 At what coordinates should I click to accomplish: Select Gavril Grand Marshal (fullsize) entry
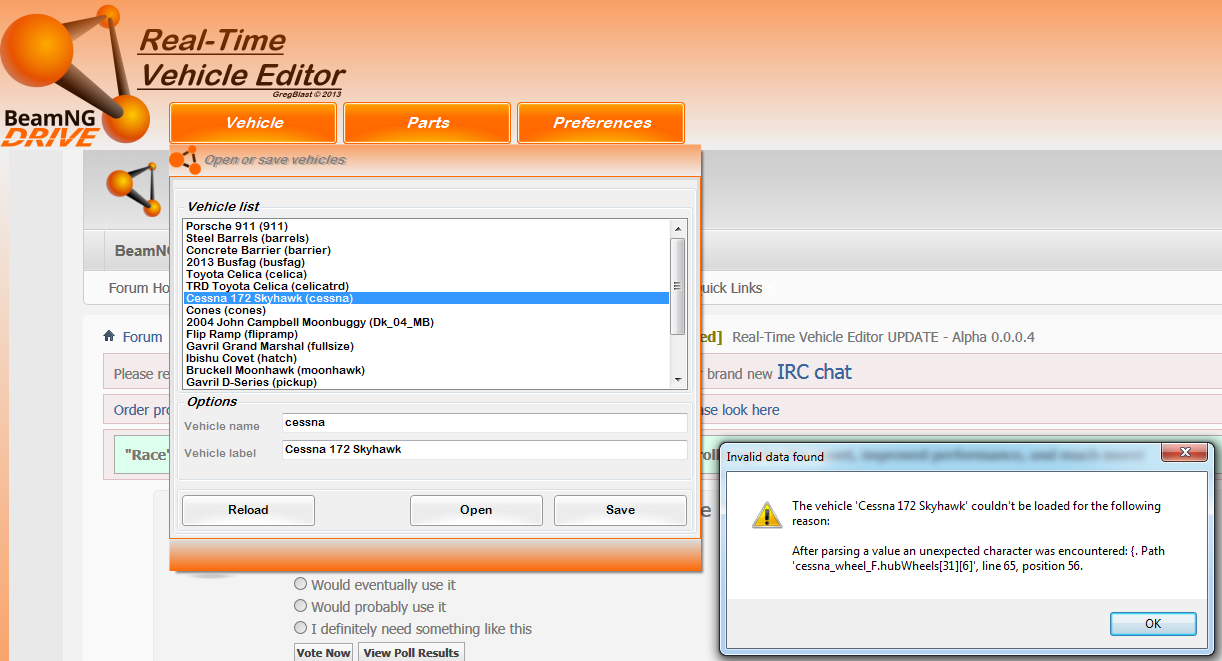pos(427,346)
